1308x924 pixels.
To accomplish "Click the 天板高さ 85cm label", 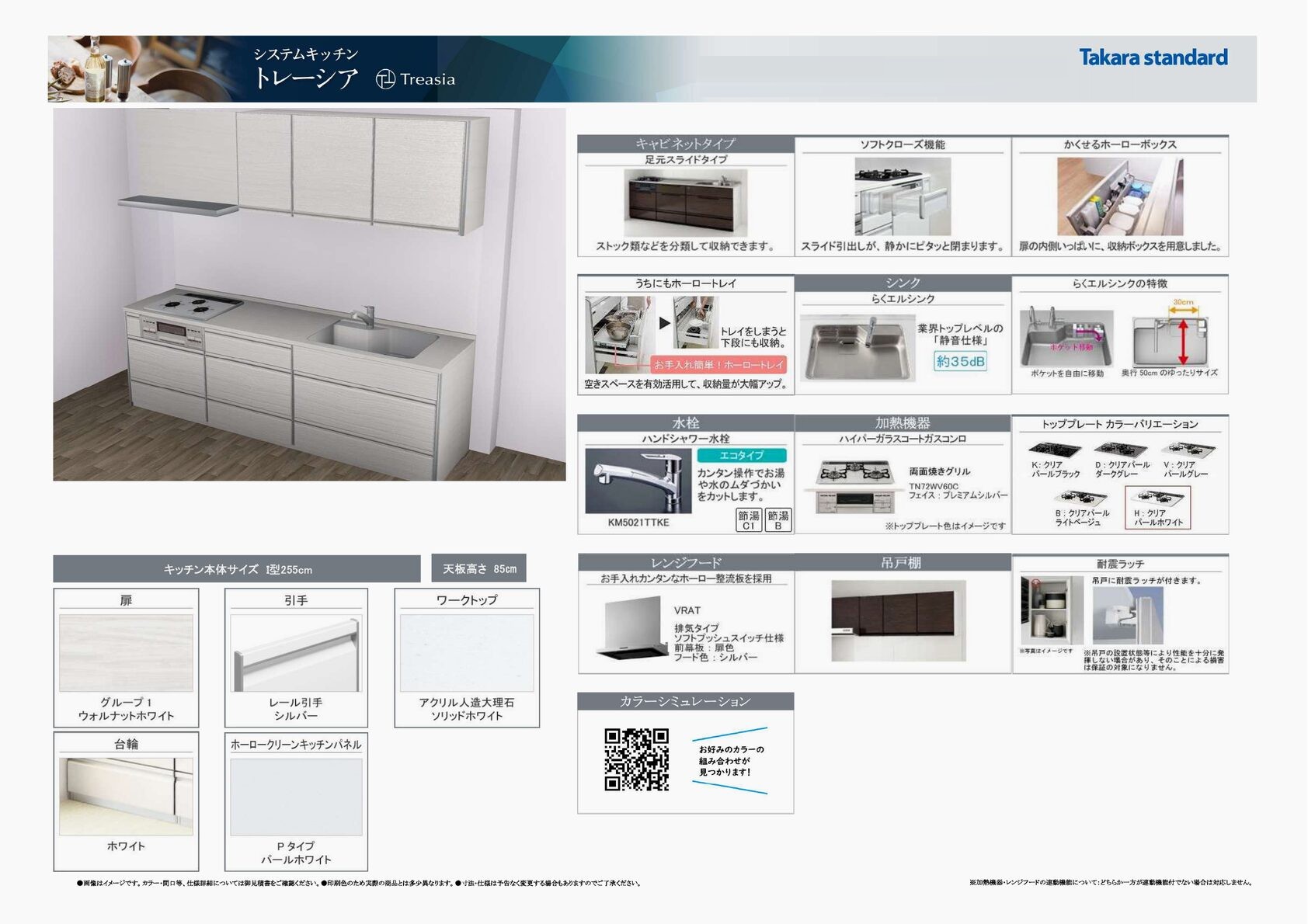I will coord(479,568).
